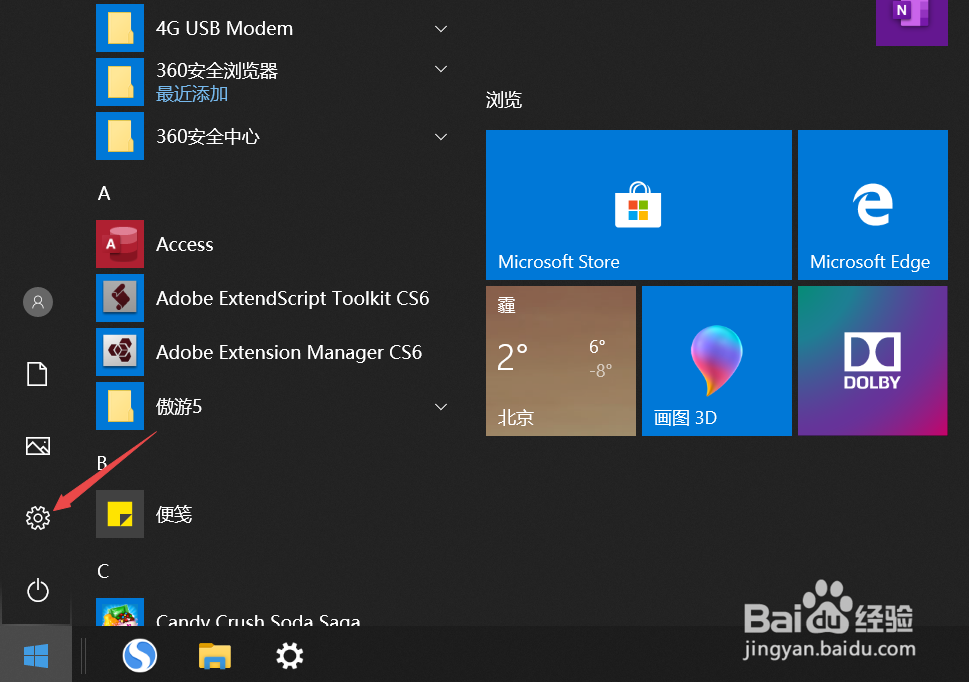Open the Dolby tile
Viewport: 969px width, 682px height.
(873, 361)
